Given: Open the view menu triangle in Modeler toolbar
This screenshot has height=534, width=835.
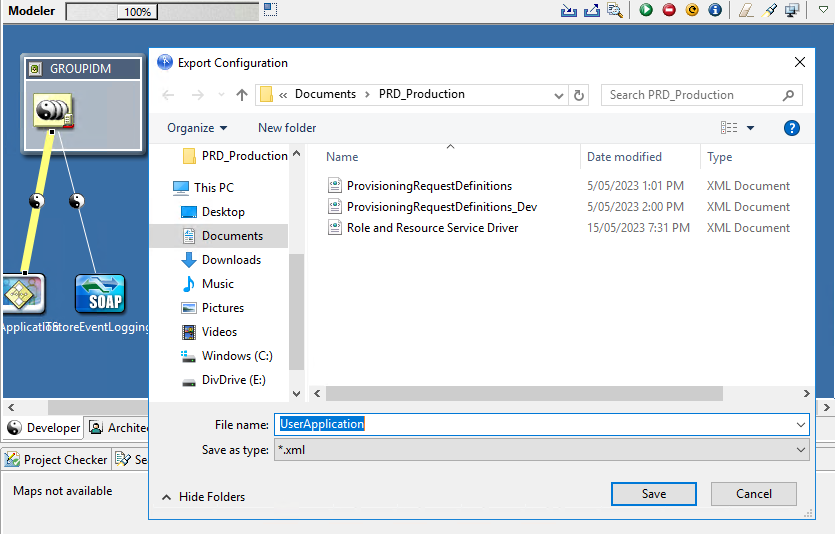Looking at the screenshot, I should 823,9.
